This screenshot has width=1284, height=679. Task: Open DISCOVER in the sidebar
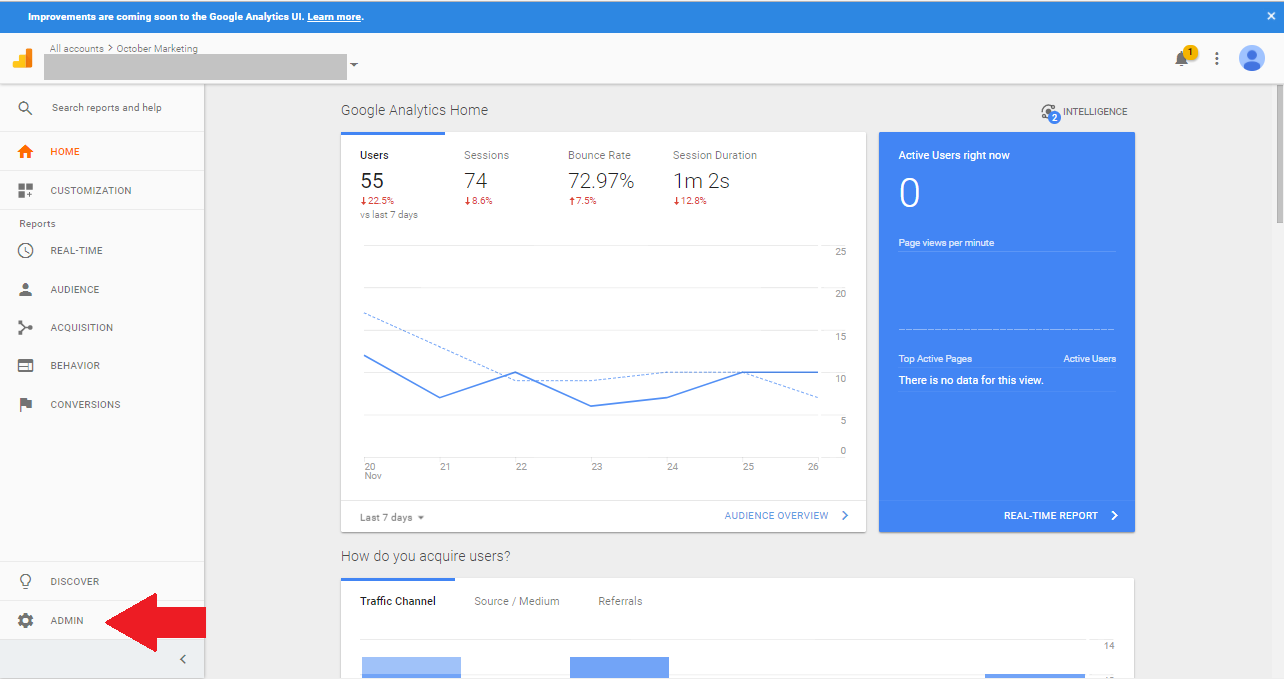(x=75, y=582)
